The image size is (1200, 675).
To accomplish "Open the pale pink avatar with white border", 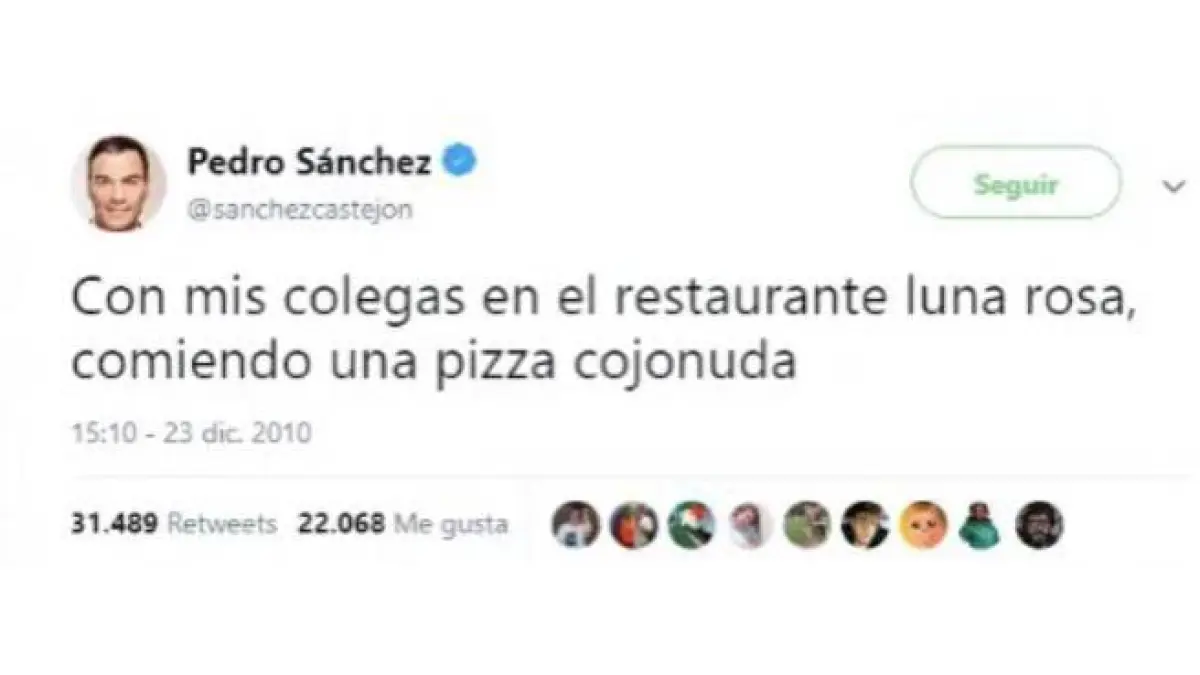I will tap(749, 524).
